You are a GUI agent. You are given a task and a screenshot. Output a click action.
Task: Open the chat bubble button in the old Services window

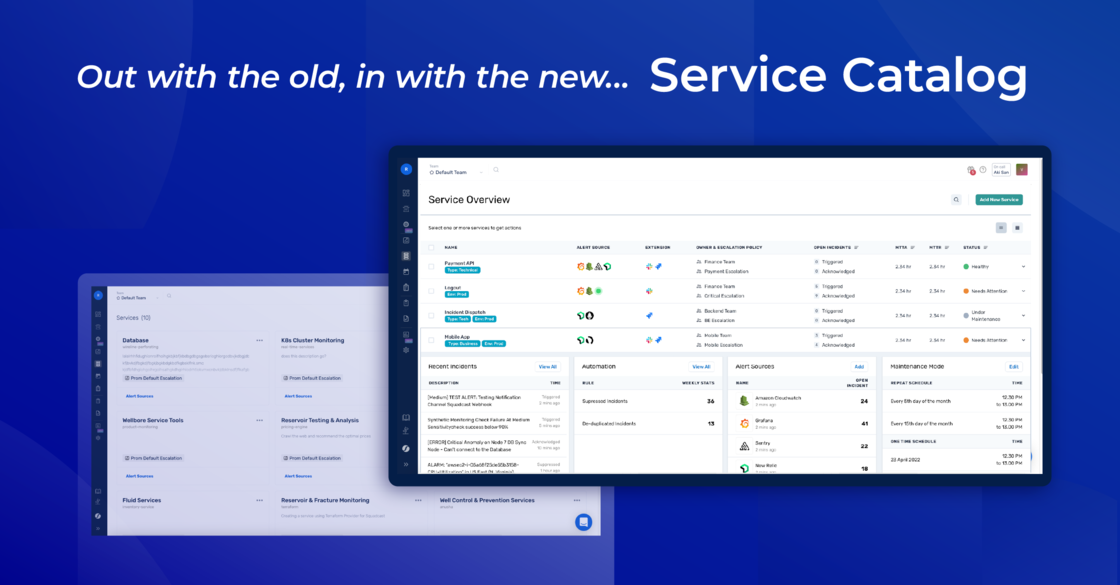tap(584, 522)
